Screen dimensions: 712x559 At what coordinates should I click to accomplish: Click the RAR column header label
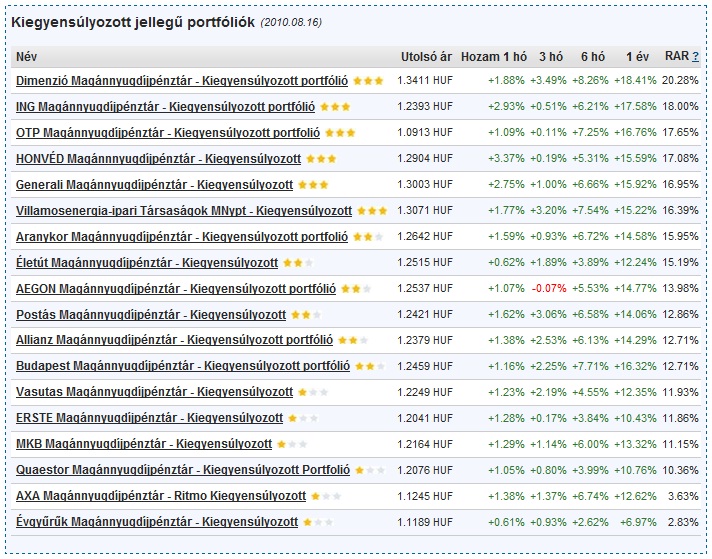click(x=677, y=56)
